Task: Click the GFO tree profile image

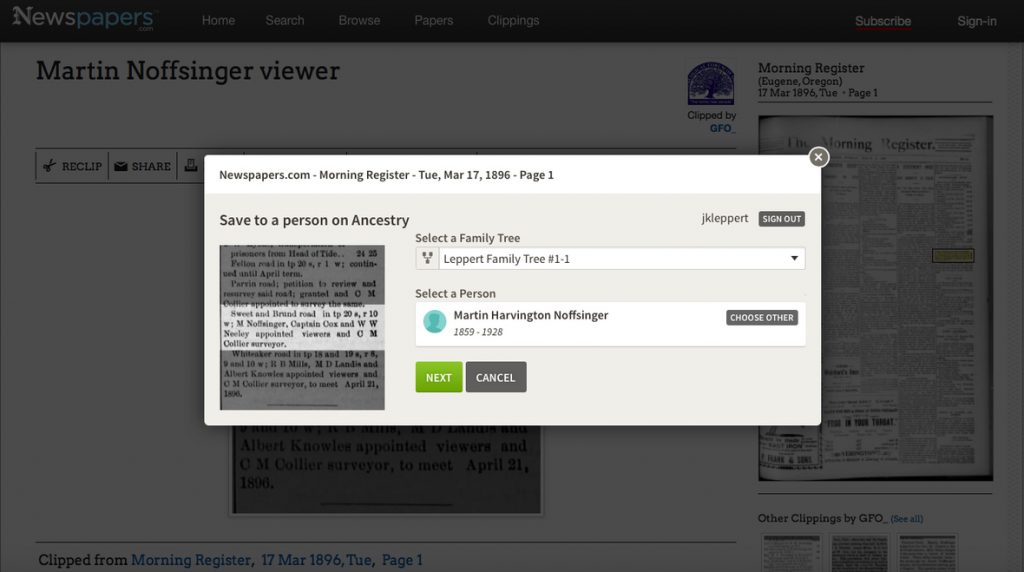Action: tap(710, 84)
